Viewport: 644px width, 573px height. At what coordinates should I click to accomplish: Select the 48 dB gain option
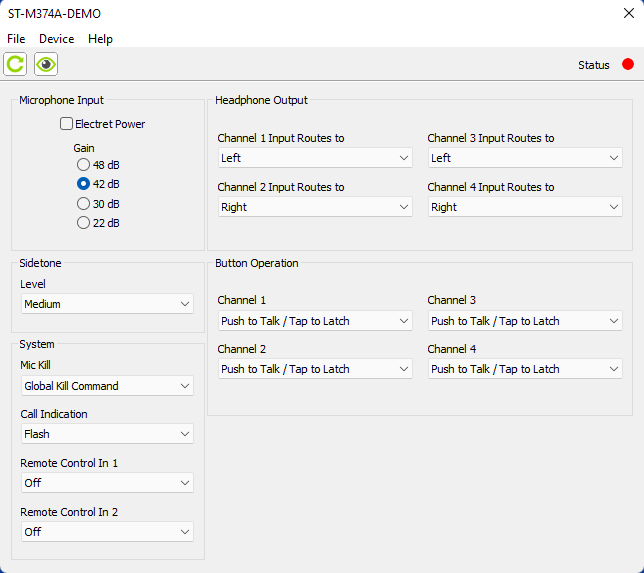click(x=84, y=164)
